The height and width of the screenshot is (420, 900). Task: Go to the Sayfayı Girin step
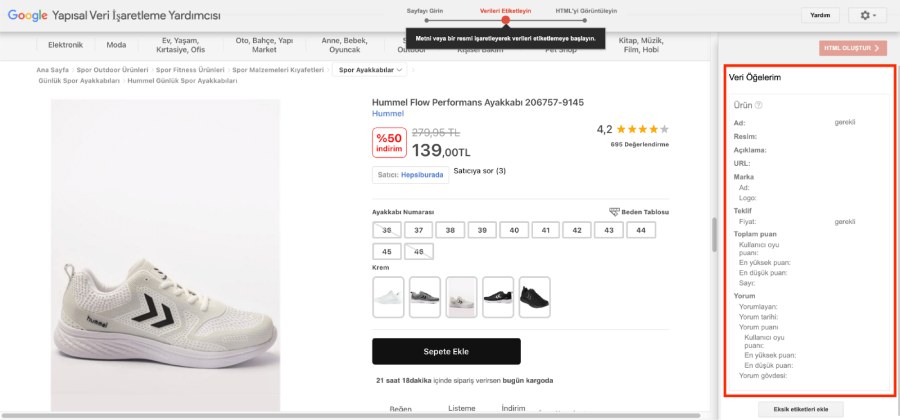coord(424,10)
